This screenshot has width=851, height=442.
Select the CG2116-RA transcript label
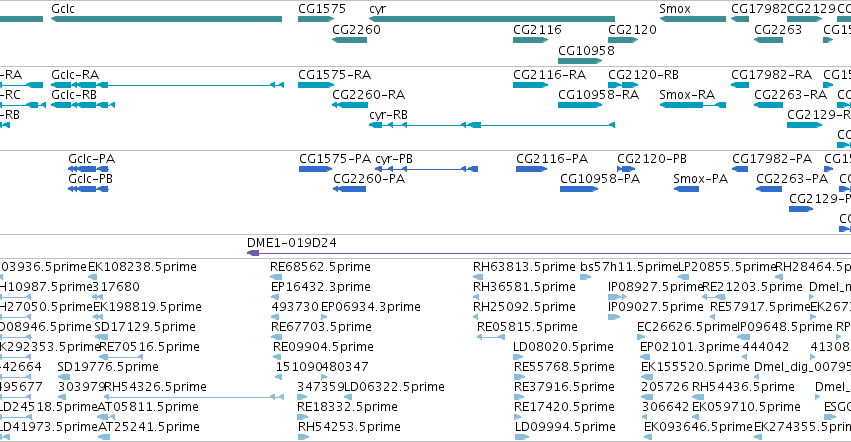[x=550, y=74]
